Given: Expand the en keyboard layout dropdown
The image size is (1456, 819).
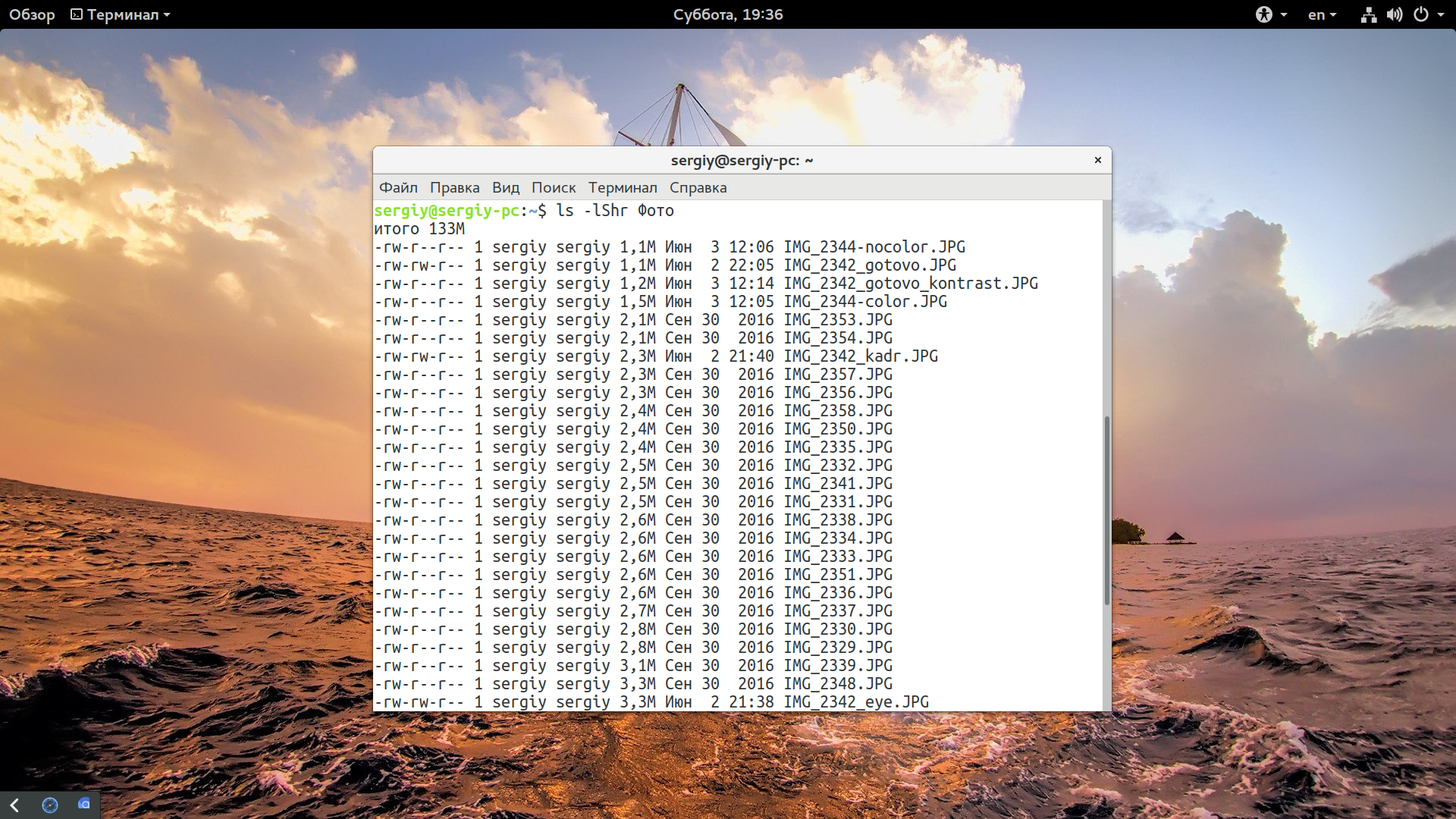Looking at the screenshot, I should [x=1322, y=14].
